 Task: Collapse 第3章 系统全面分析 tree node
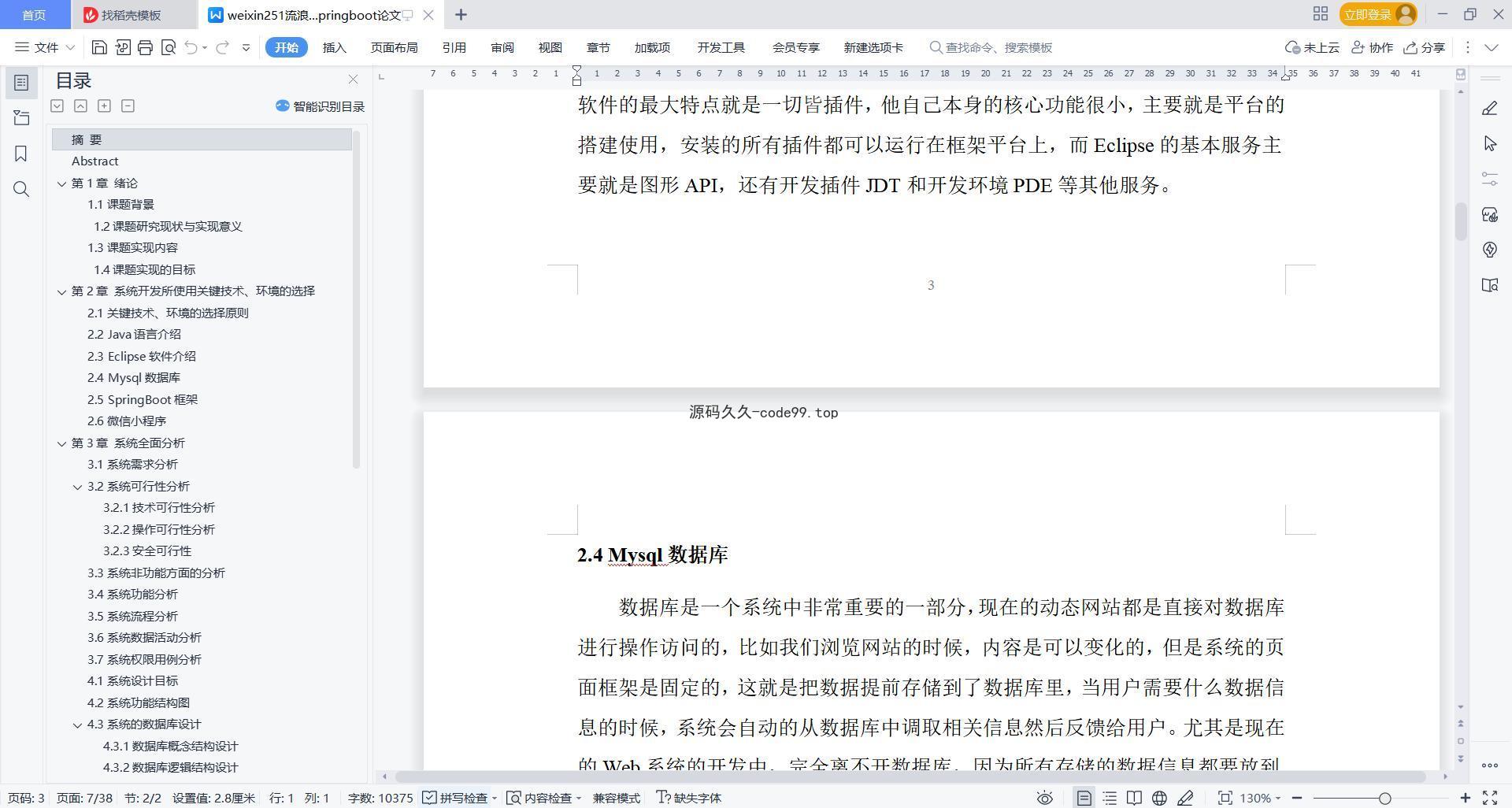tap(61, 443)
